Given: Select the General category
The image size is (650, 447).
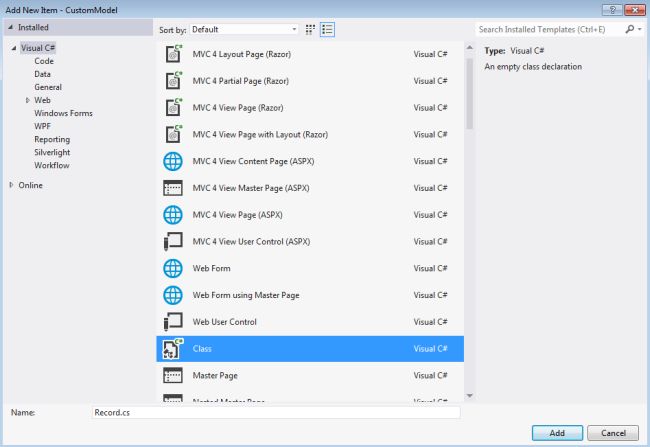Looking at the screenshot, I should click(48, 87).
